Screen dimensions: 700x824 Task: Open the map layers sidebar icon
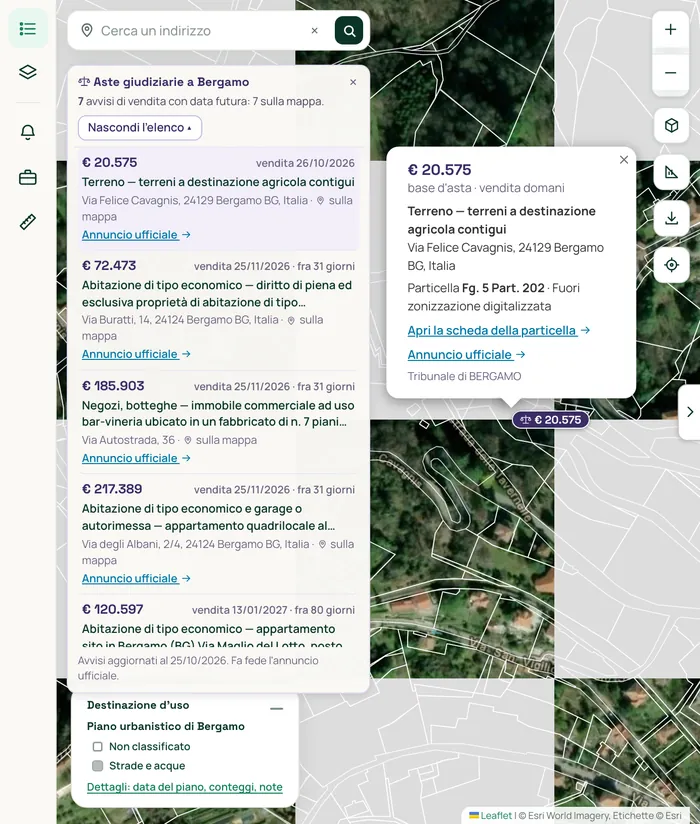click(28, 71)
